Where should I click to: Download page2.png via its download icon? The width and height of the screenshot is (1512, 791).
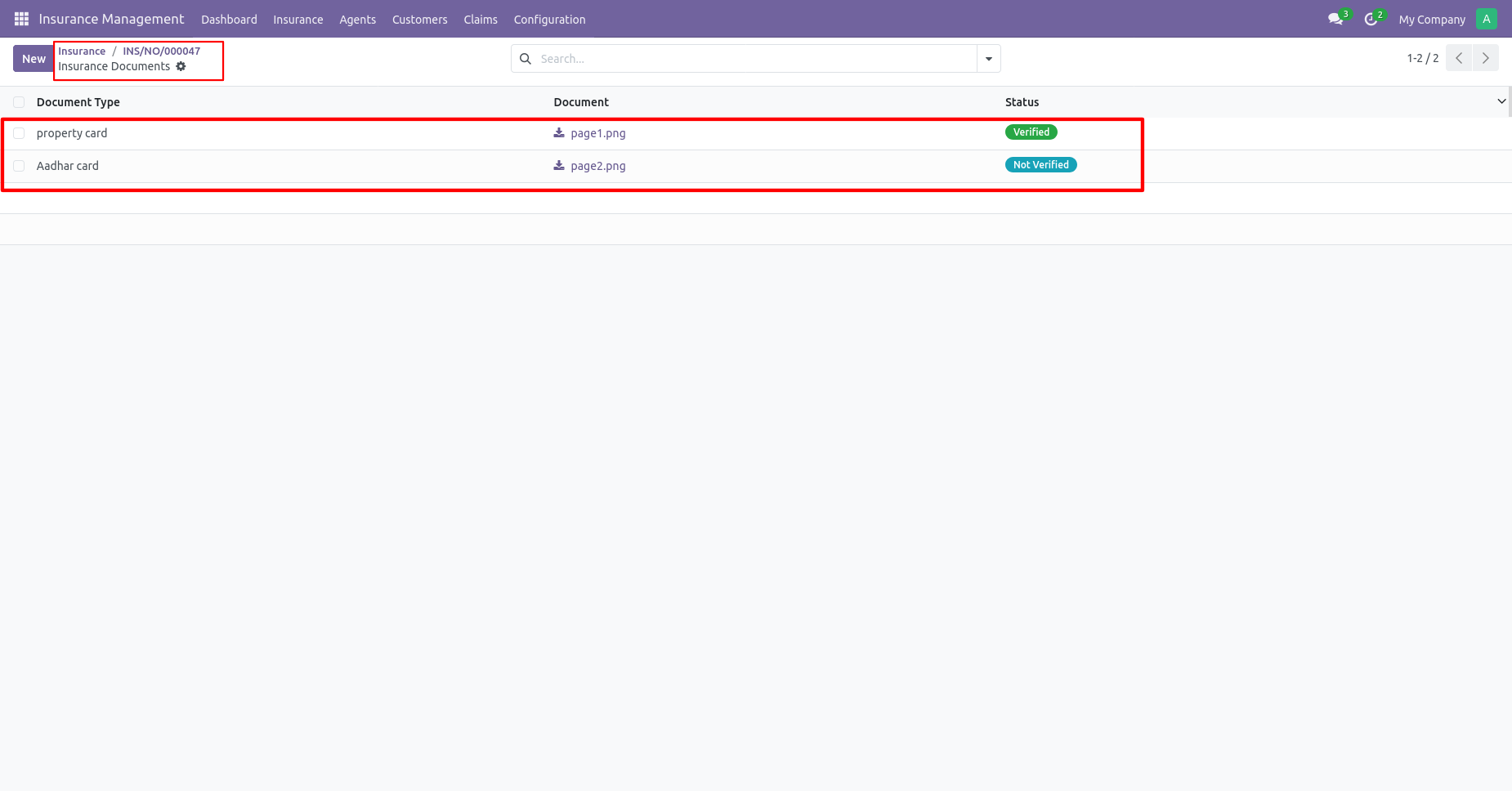pos(559,165)
